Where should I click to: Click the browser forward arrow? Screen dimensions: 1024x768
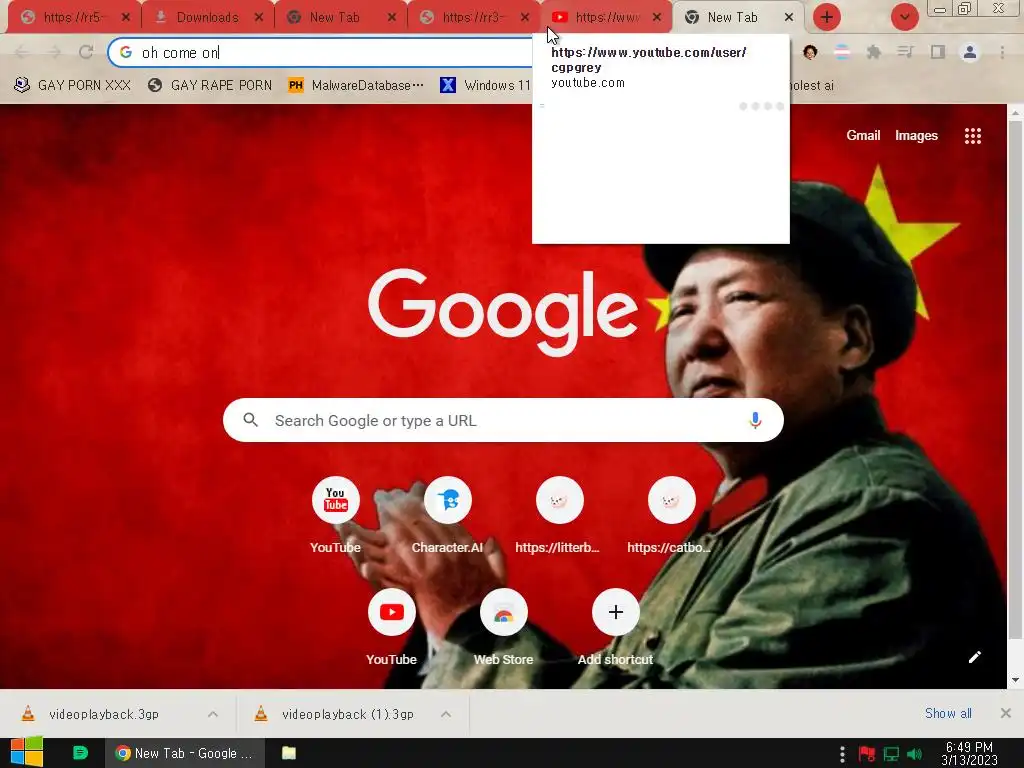[54, 52]
